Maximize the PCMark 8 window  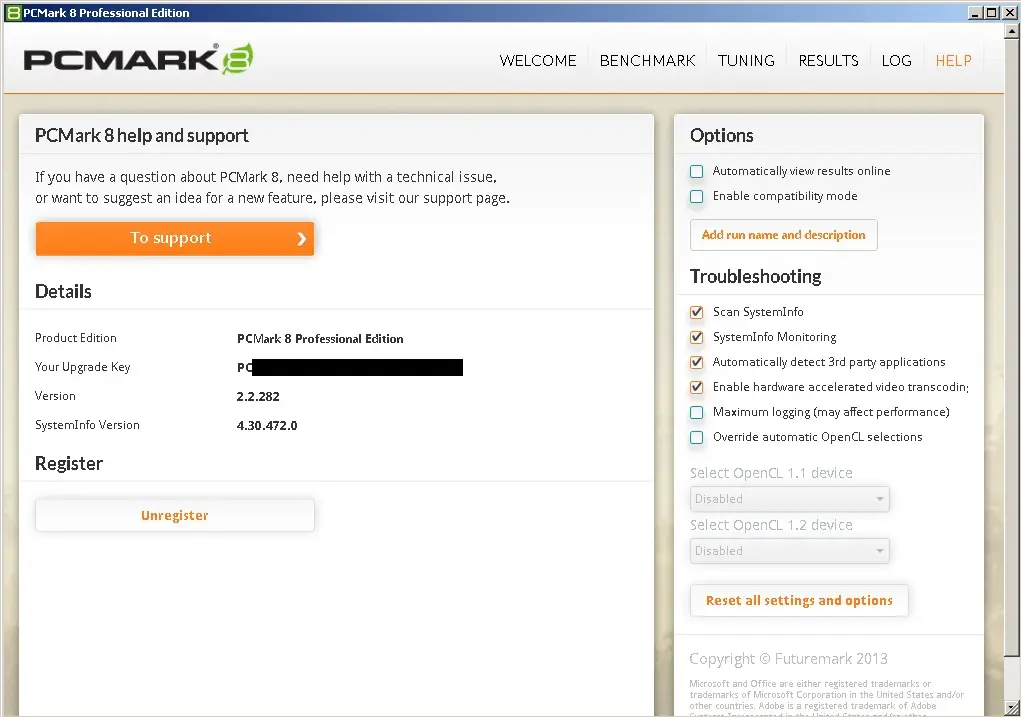click(x=990, y=13)
